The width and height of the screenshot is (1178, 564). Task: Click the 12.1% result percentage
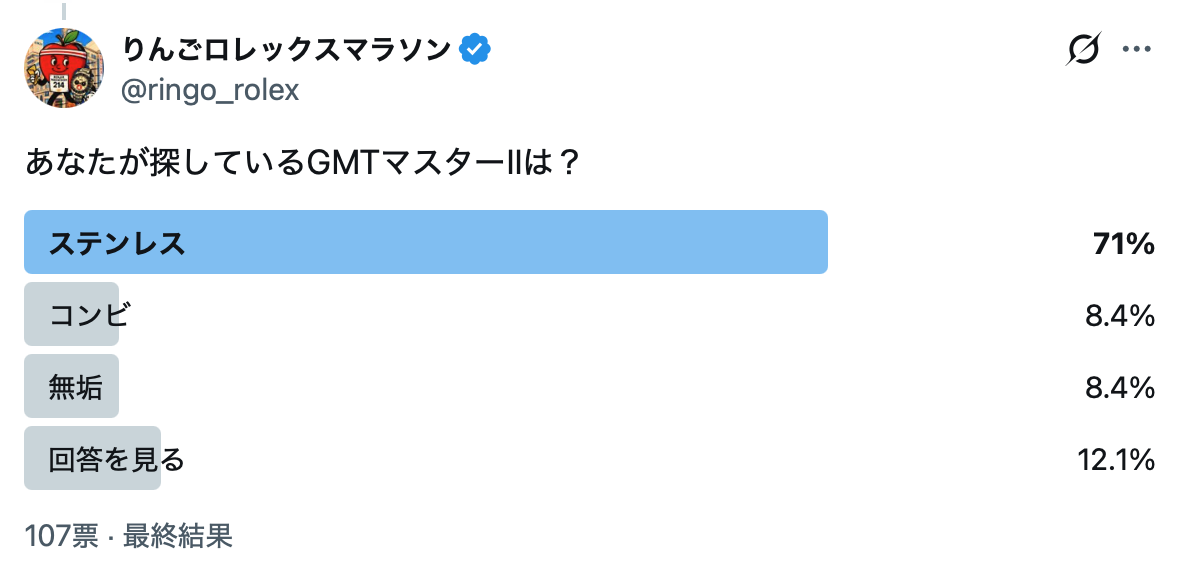click(x=1116, y=460)
